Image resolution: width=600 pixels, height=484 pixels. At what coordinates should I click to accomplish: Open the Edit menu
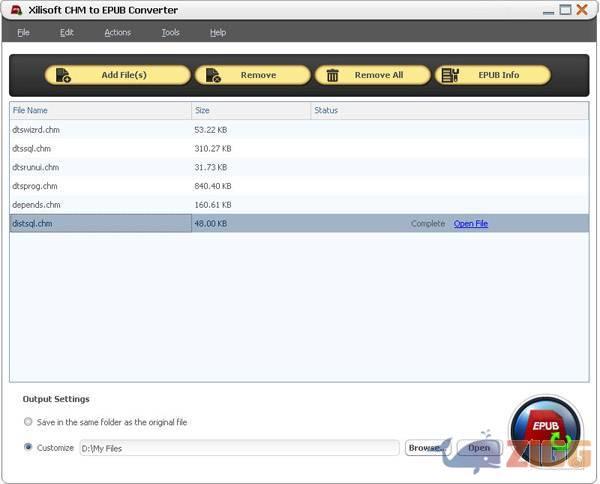[67, 33]
